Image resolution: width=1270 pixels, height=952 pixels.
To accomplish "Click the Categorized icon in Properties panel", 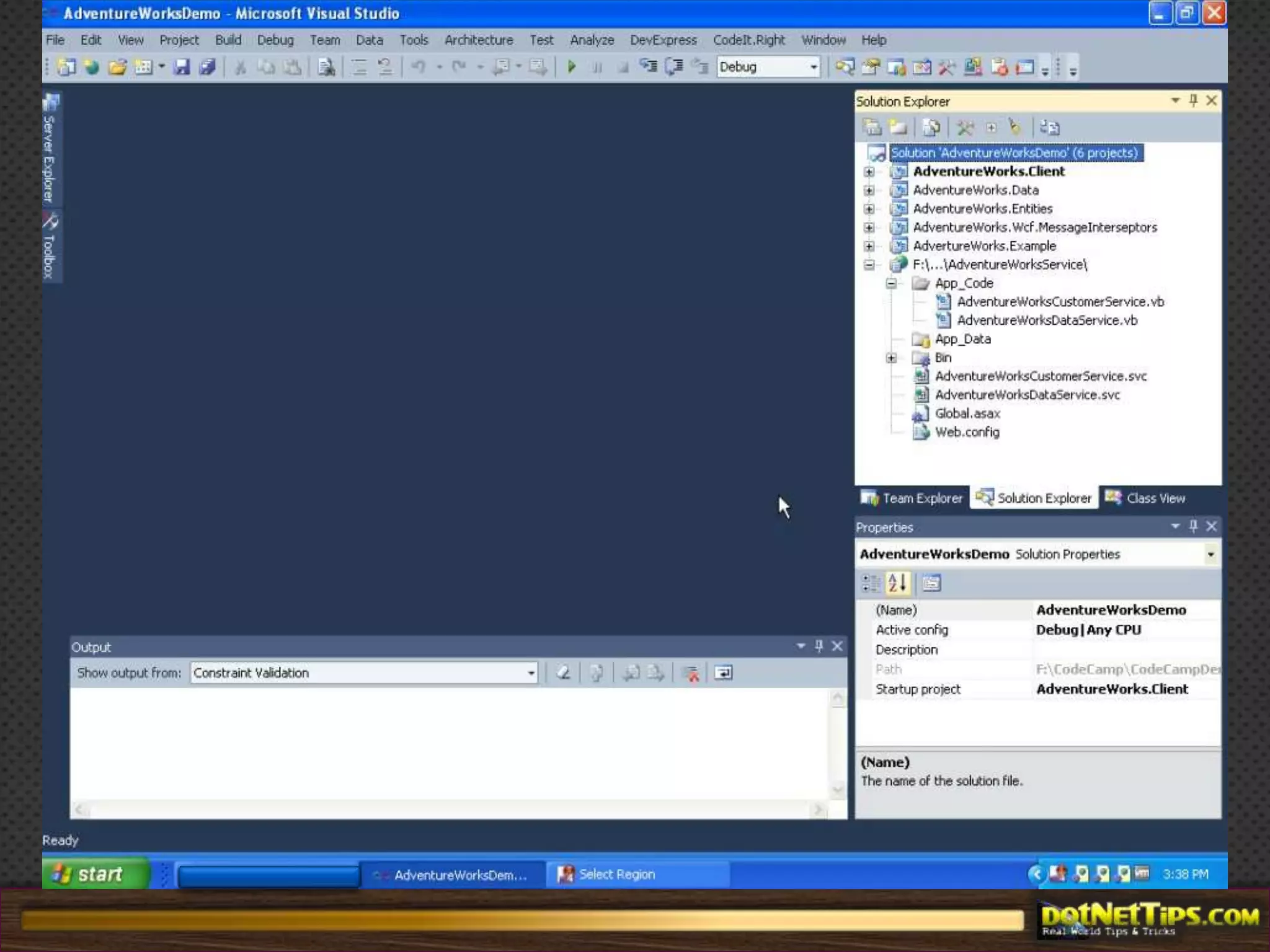I will pyautogui.click(x=871, y=583).
